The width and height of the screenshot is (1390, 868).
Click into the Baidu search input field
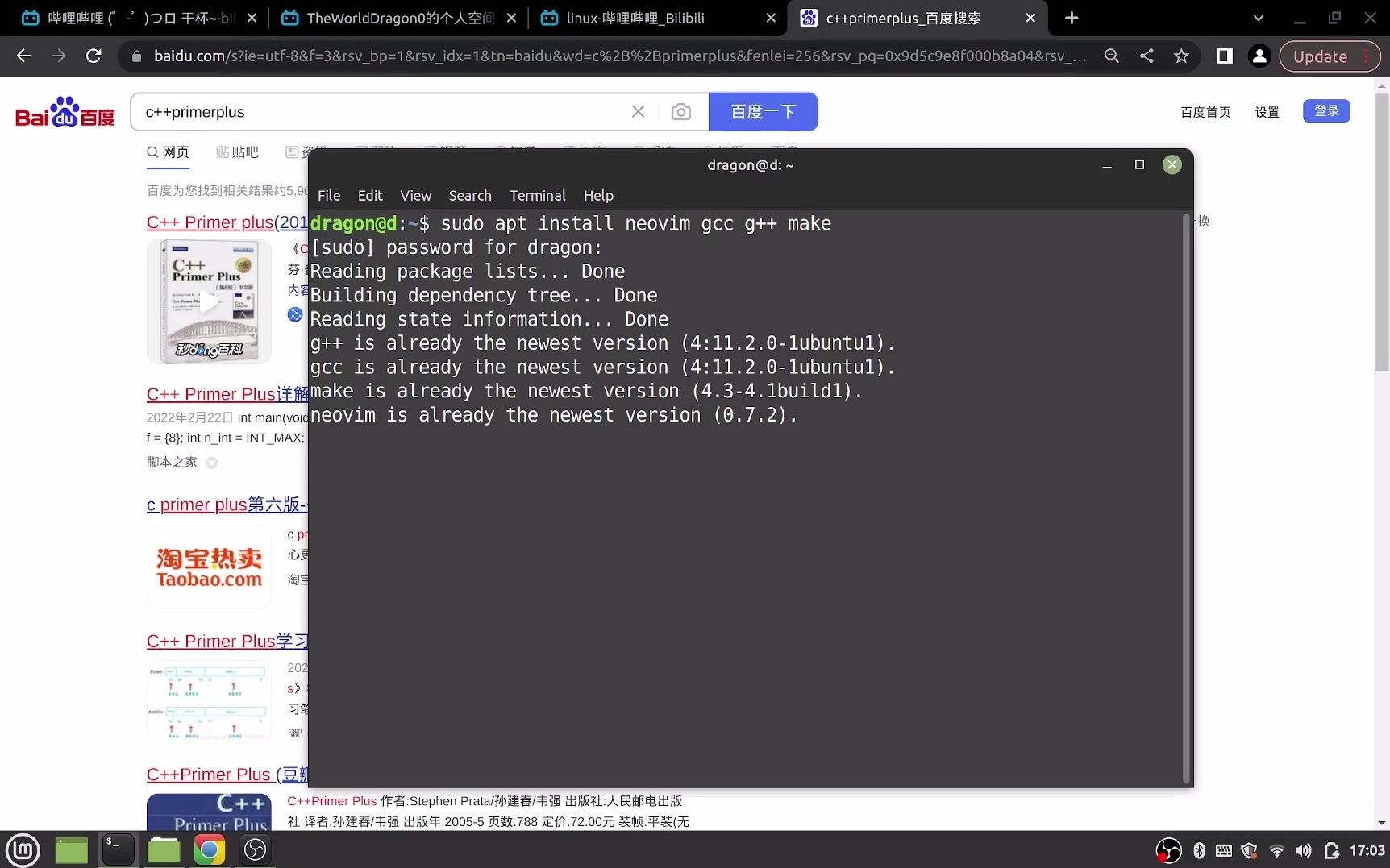pos(379,112)
